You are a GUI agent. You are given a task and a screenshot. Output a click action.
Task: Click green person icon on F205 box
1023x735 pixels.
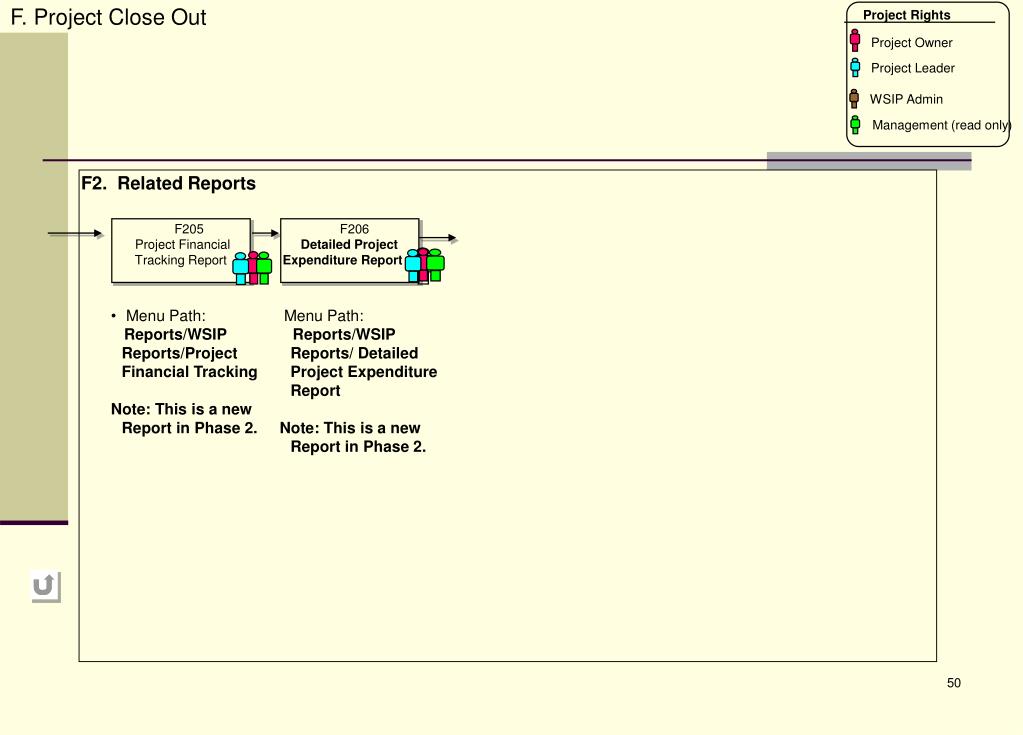pos(264,267)
